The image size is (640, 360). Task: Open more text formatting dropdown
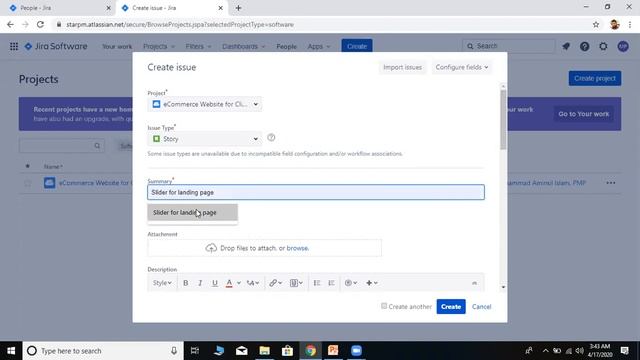[x=253, y=283]
